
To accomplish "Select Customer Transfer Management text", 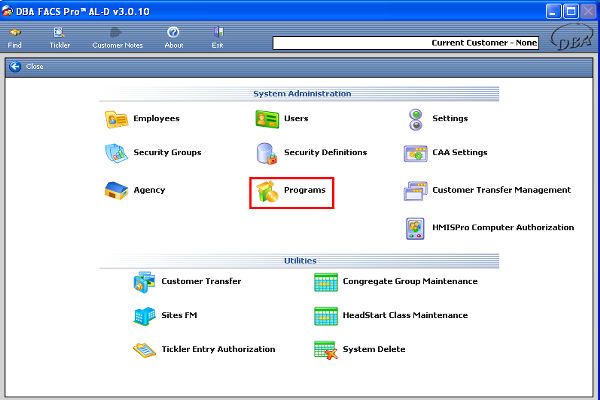I will click(x=501, y=190).
